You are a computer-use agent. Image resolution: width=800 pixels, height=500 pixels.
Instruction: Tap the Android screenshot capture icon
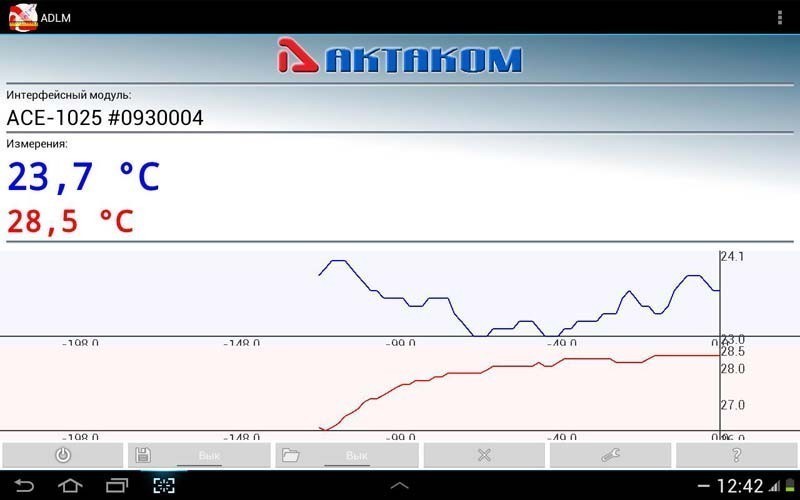163,486
